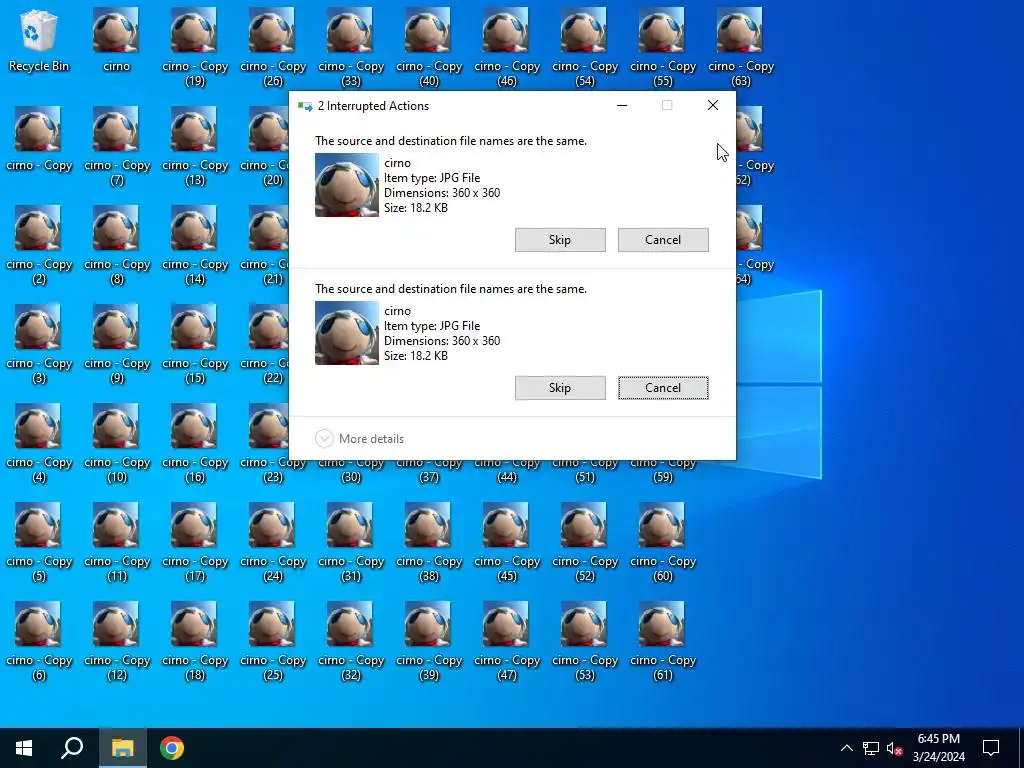Select cirno - Copy (55) desktop icon
Image resolution: width=1024 pixels, height=768 pixels.
point(663,47)
